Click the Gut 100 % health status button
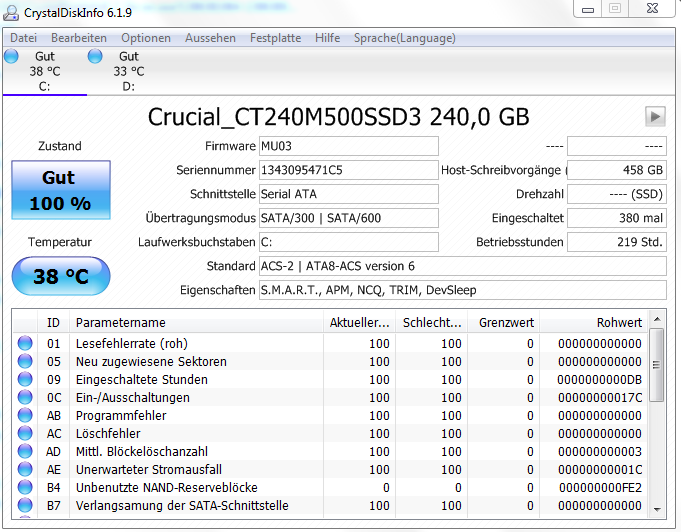The image size is (681, 532). tap(61, 190)
